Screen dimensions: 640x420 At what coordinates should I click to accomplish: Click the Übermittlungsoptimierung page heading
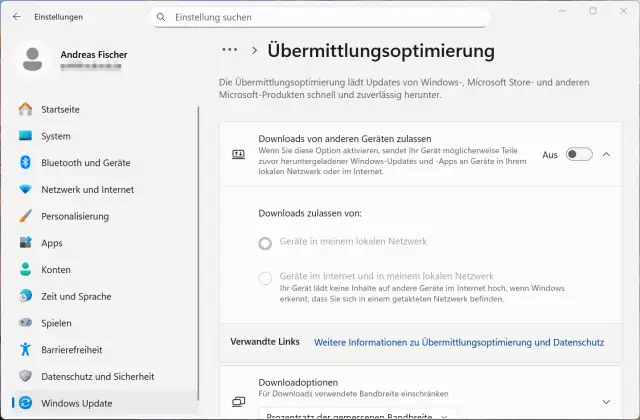[x=381, y=51]
